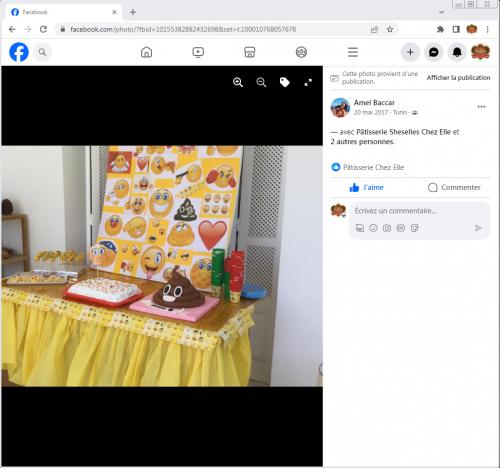Share this page from address bar
500x468 pixels.
[374, 29]
